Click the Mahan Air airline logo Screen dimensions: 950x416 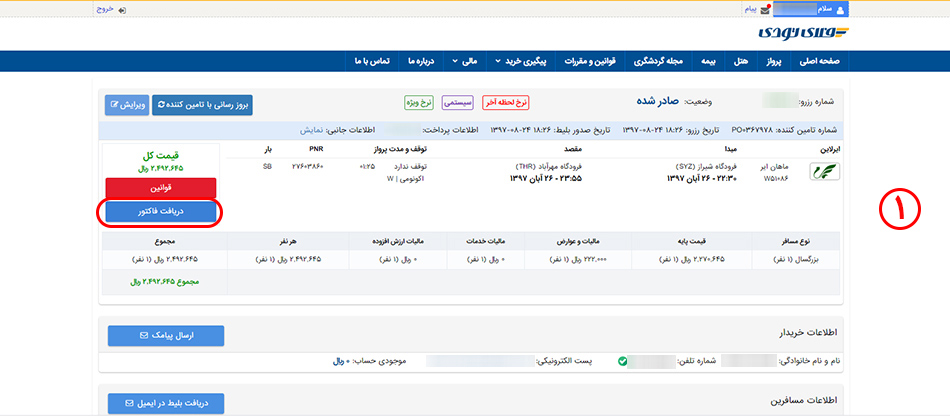point(825,172)
